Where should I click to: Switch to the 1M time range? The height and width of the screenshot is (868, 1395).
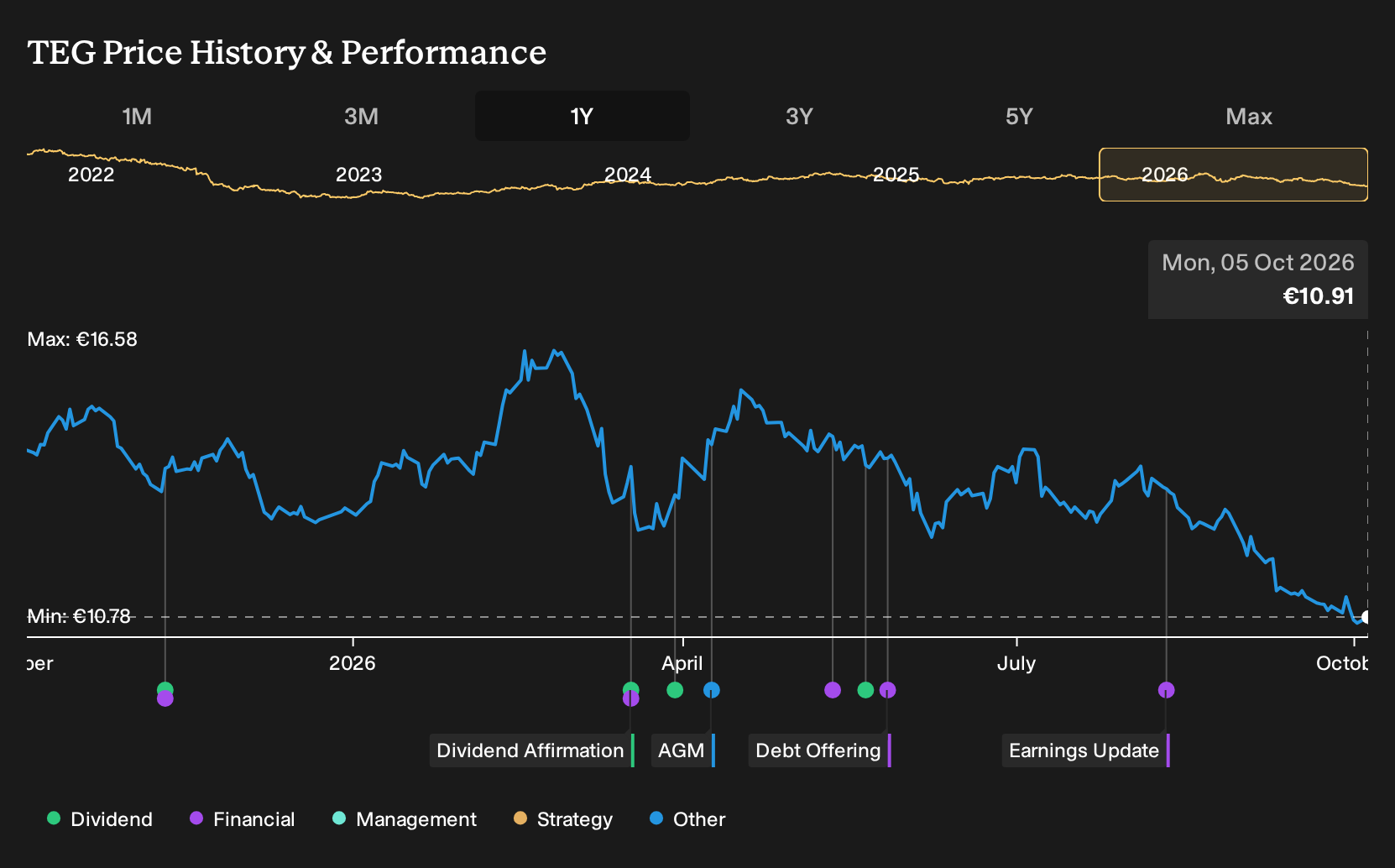(x=137, y=116)
